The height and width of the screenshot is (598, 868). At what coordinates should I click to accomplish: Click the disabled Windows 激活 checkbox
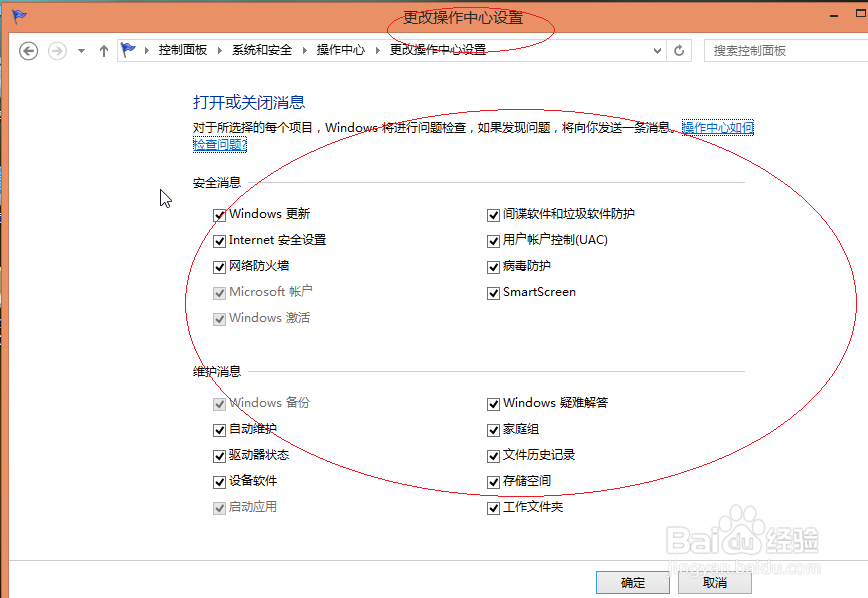(219, 319)
